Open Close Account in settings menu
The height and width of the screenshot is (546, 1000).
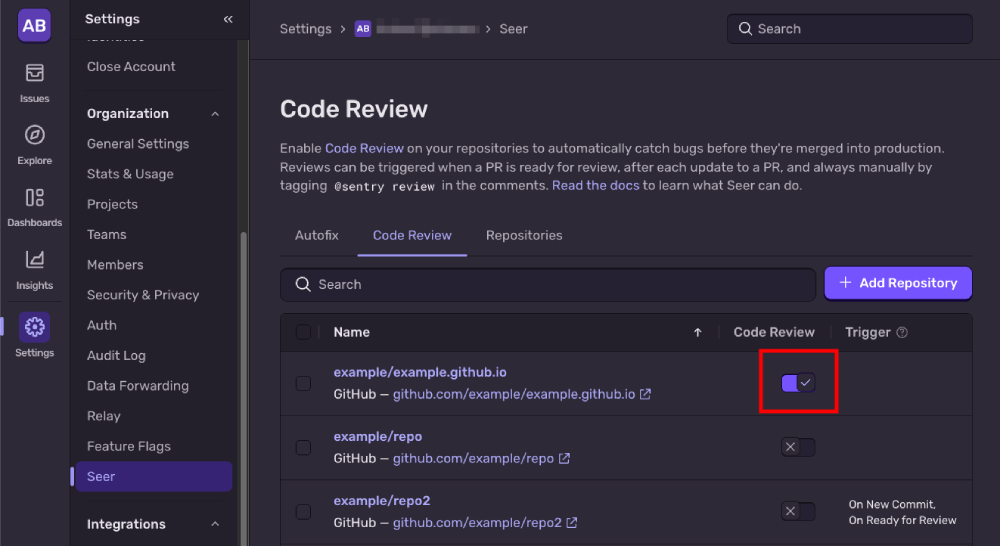(x=131, y=66)
